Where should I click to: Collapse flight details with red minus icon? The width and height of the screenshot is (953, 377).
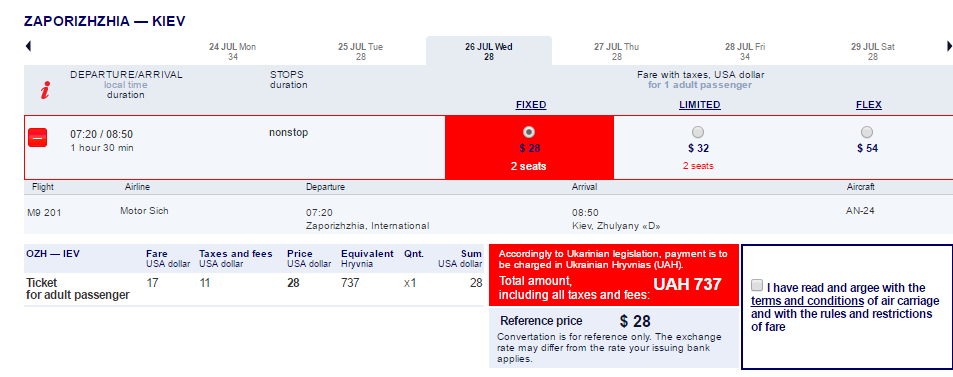point(38,138)
